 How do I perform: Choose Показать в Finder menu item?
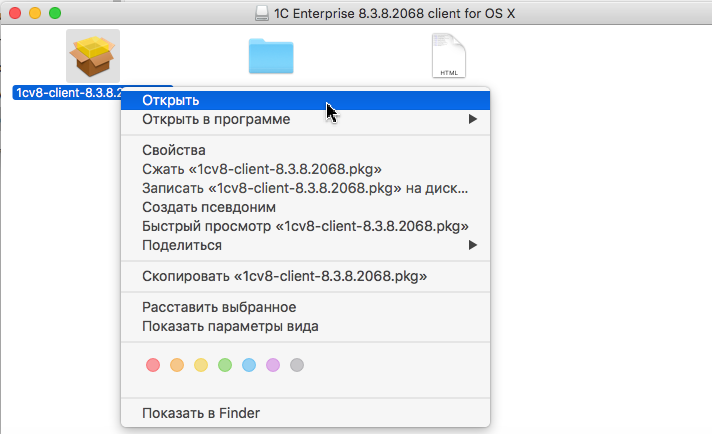tap(201, 412)
